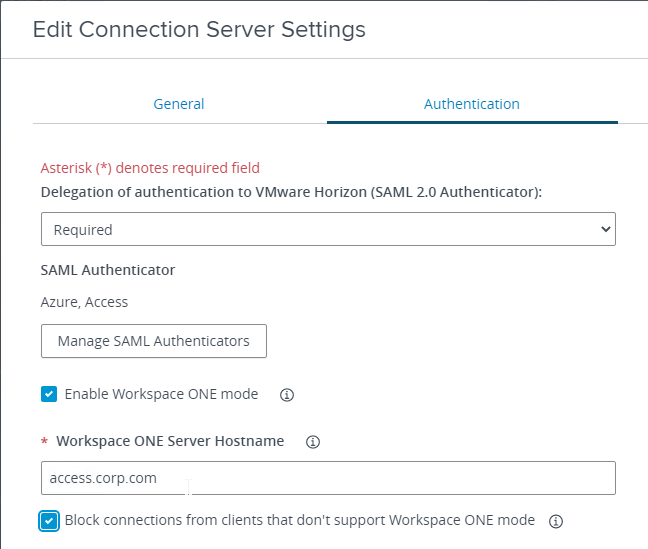
Task: Click the Delegation of authentication label
Action: 291,192
